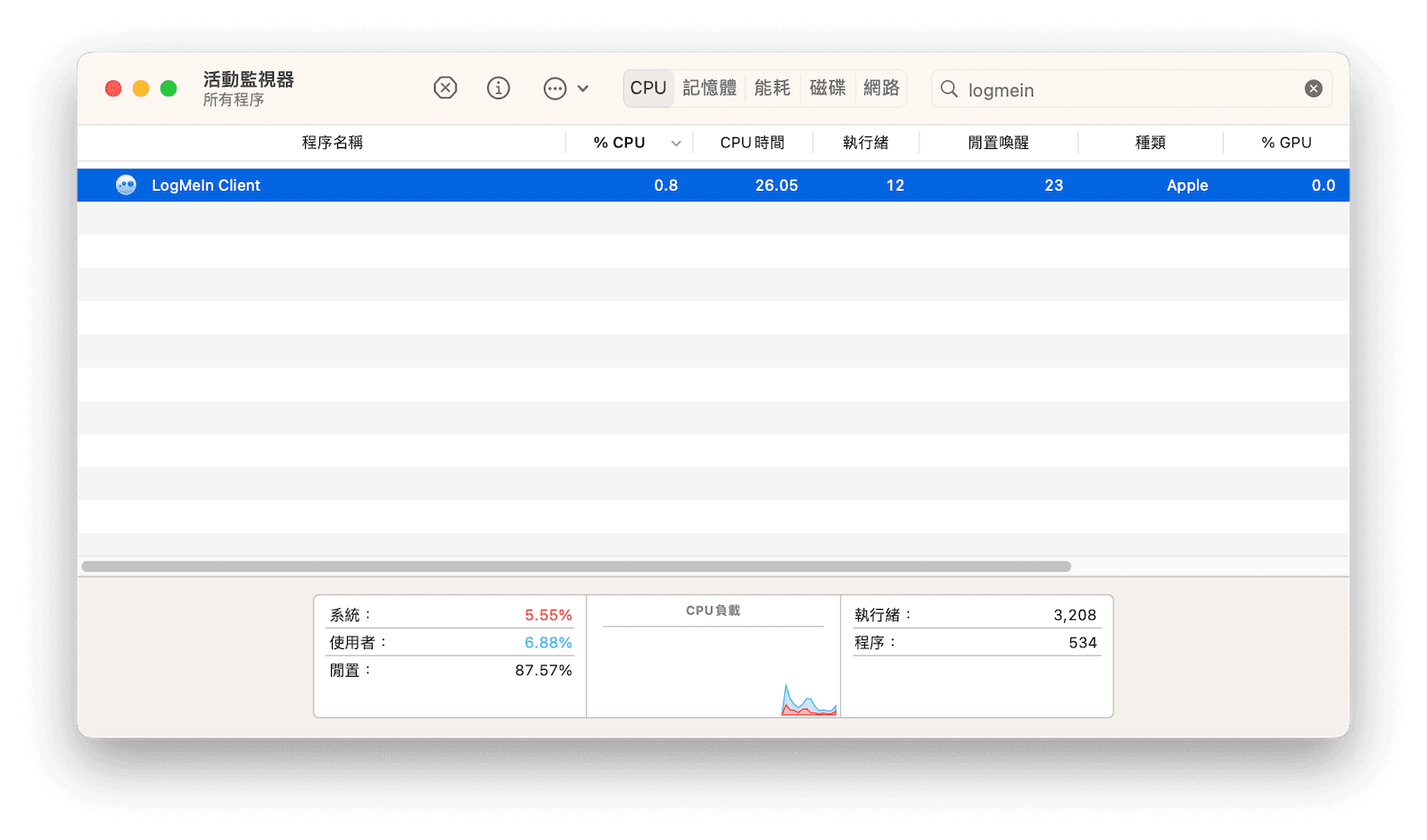
Task: Click the sort chevron on the % CPU header
Action: tap(676, 143)
